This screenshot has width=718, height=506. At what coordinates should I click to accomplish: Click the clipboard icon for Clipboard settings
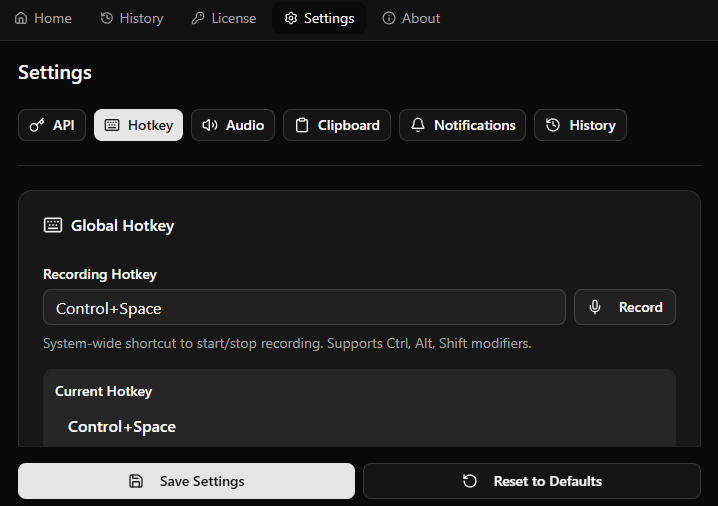pyautogui.click(x=302, y=125)
